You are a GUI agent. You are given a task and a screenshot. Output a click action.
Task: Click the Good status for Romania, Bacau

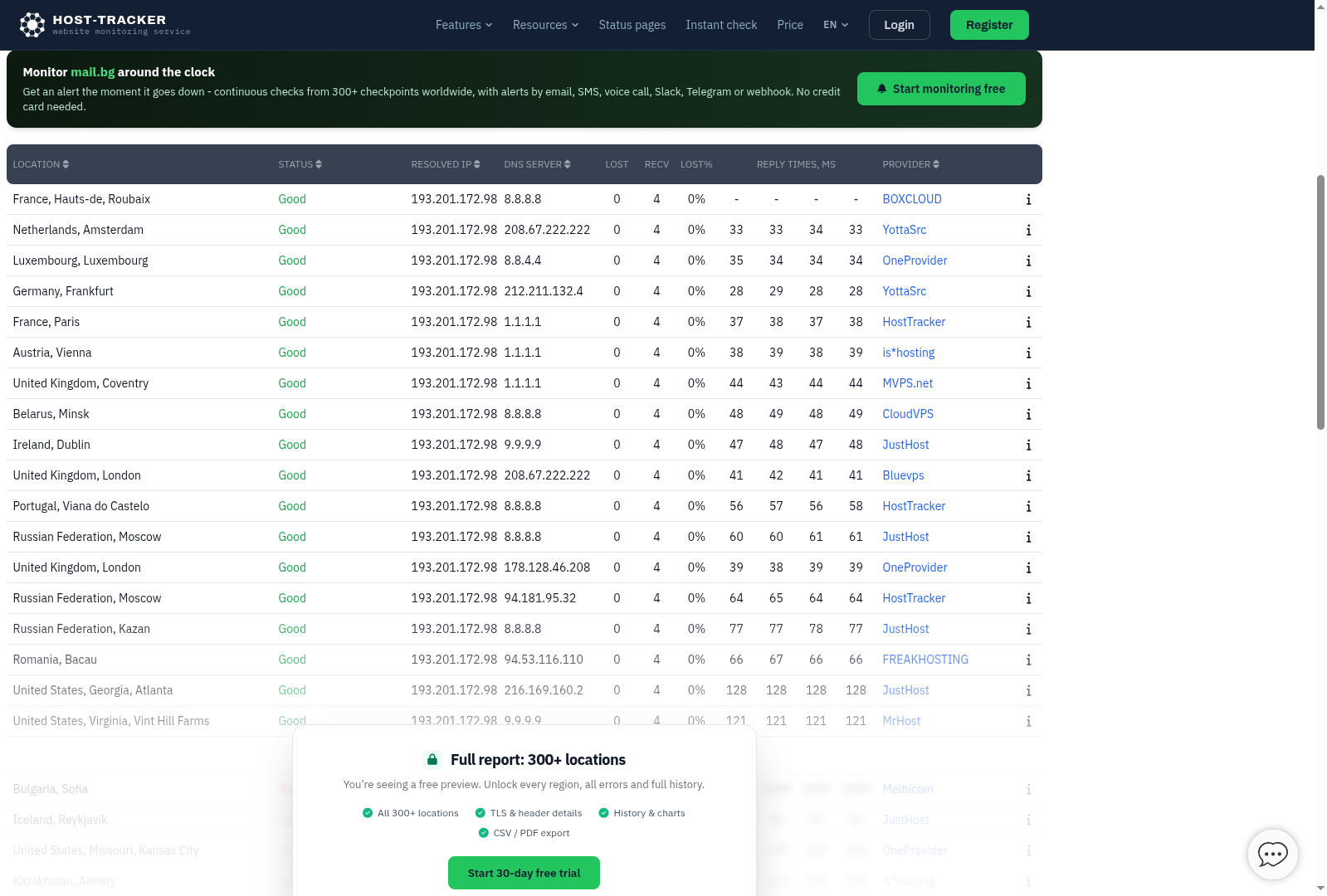coord(292,660)
